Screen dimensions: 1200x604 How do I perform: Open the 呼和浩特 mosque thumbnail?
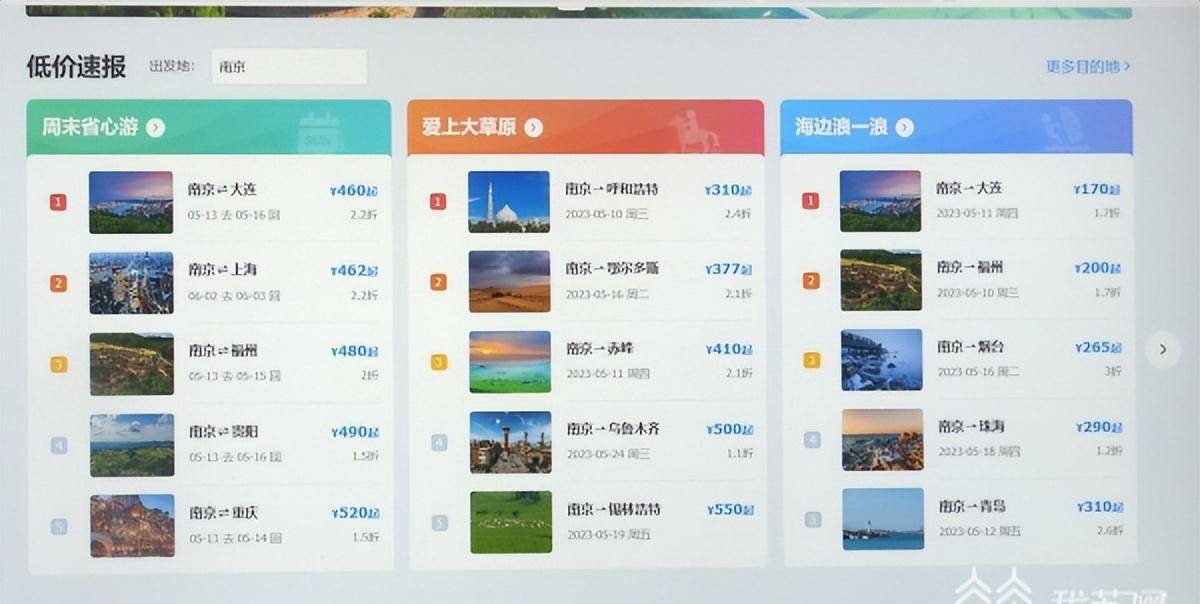[x=509, y=201]
